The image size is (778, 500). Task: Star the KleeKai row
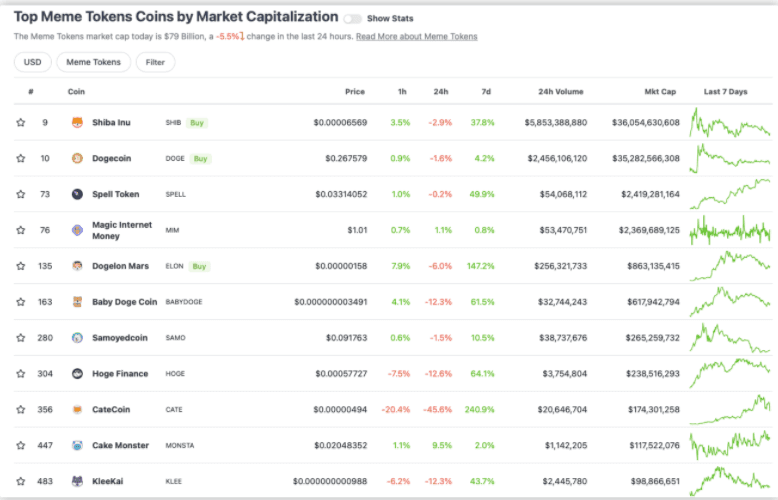(20, 481)
